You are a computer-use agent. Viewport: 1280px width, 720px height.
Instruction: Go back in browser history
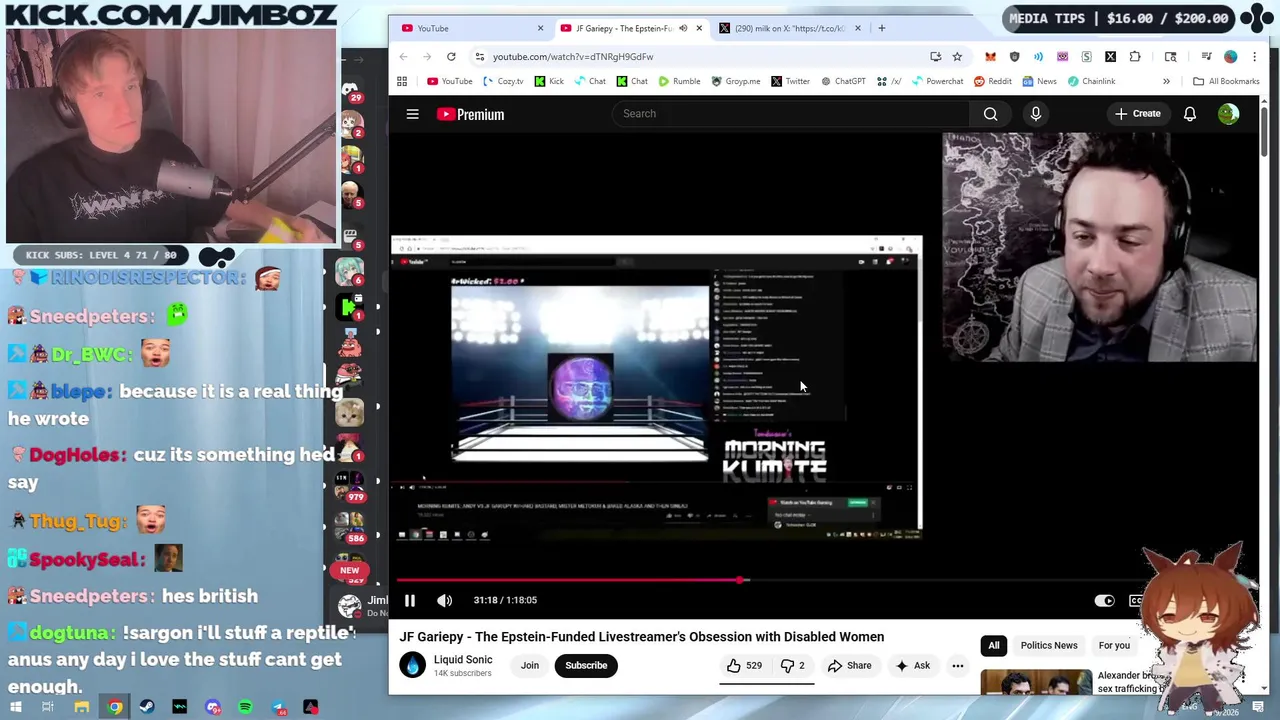pyautogui.click(x=403, y=57)
